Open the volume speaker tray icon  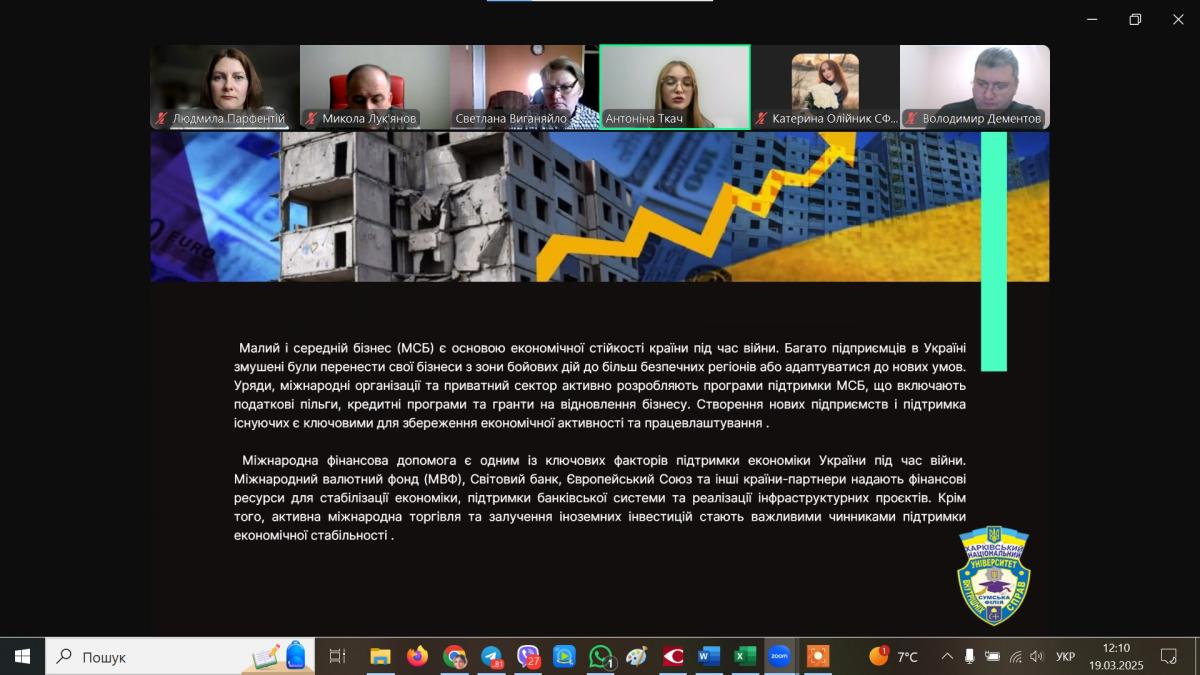1037,656
